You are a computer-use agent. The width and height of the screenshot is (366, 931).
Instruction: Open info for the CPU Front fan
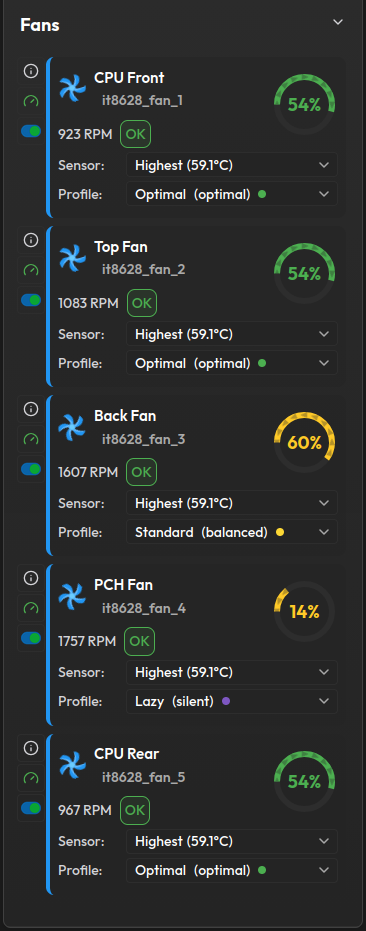pos(30,71)
